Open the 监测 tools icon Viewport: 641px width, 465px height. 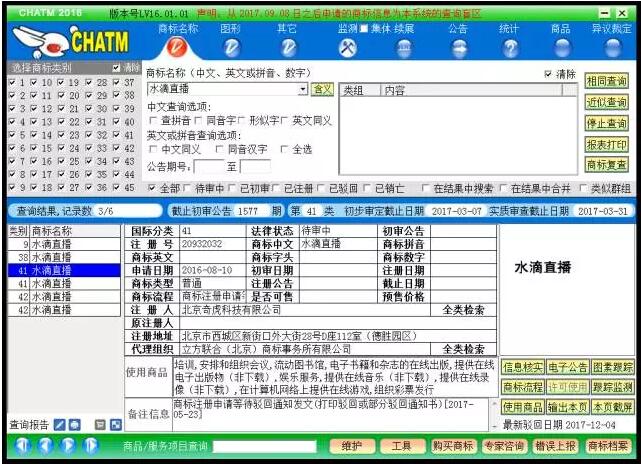pyautogui.click(x=347, y=48)
